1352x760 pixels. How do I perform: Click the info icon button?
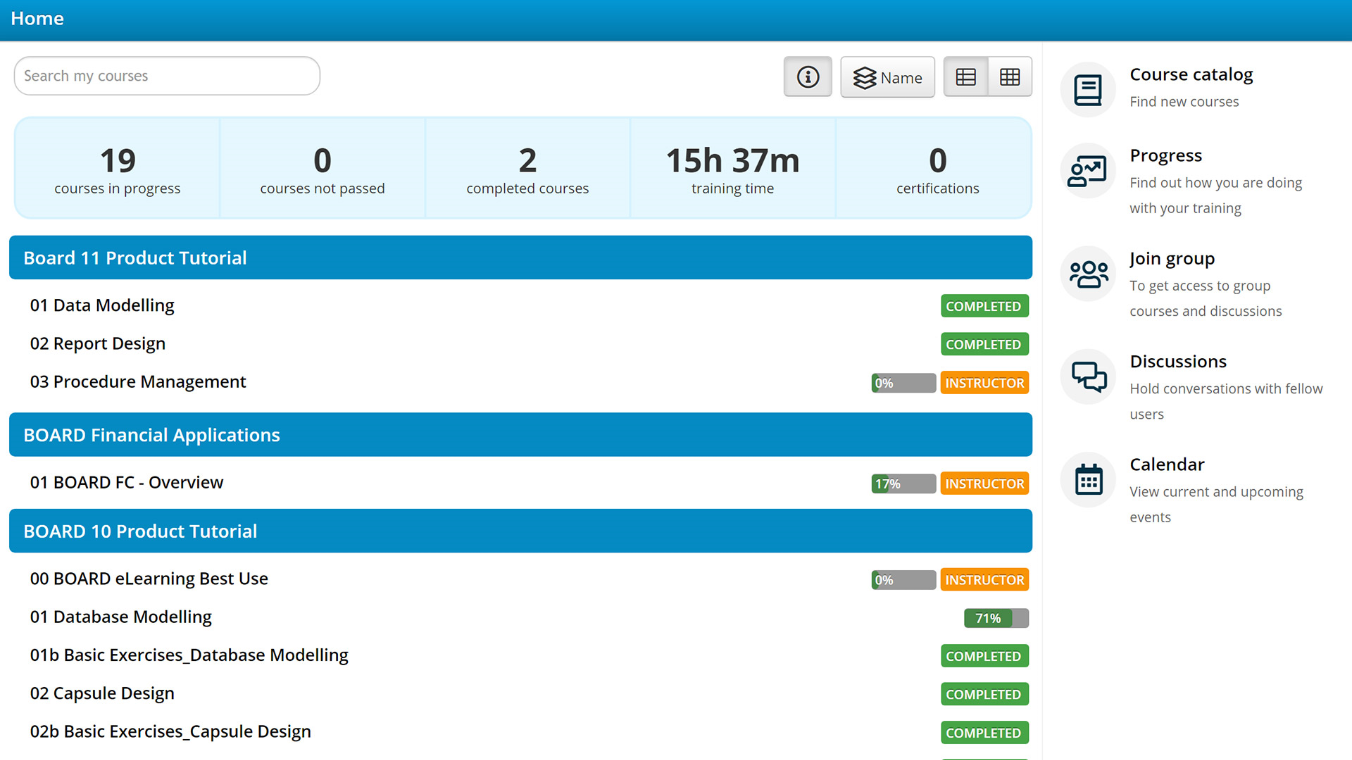[x=808, y=77]
